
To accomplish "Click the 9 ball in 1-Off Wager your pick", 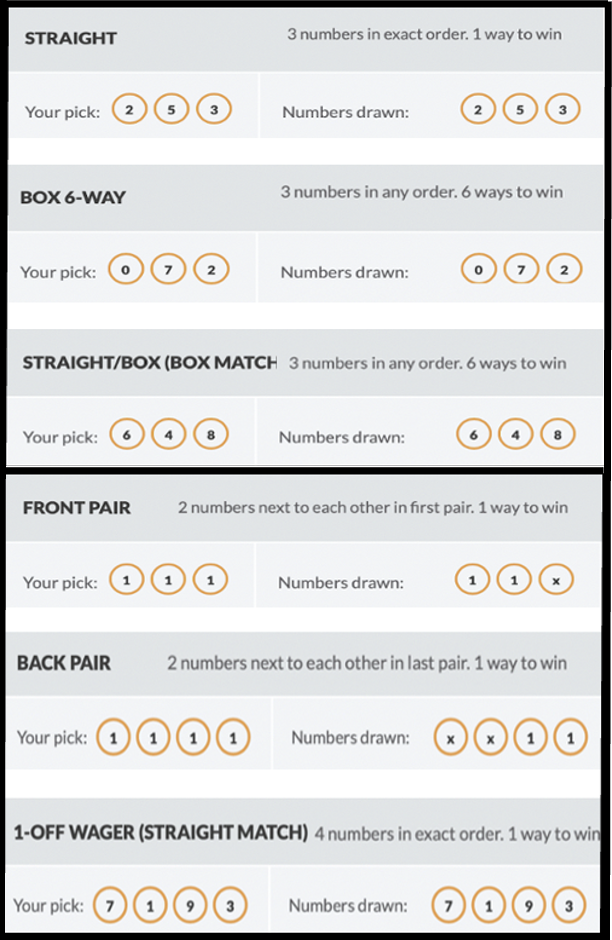I will pos(190,905).
